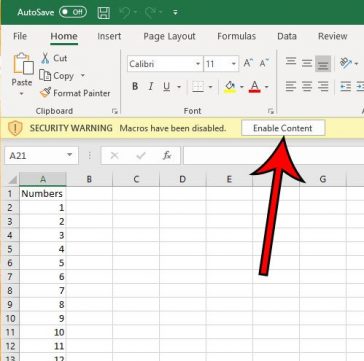
Task: Select column A header
Action: [43, 179]
